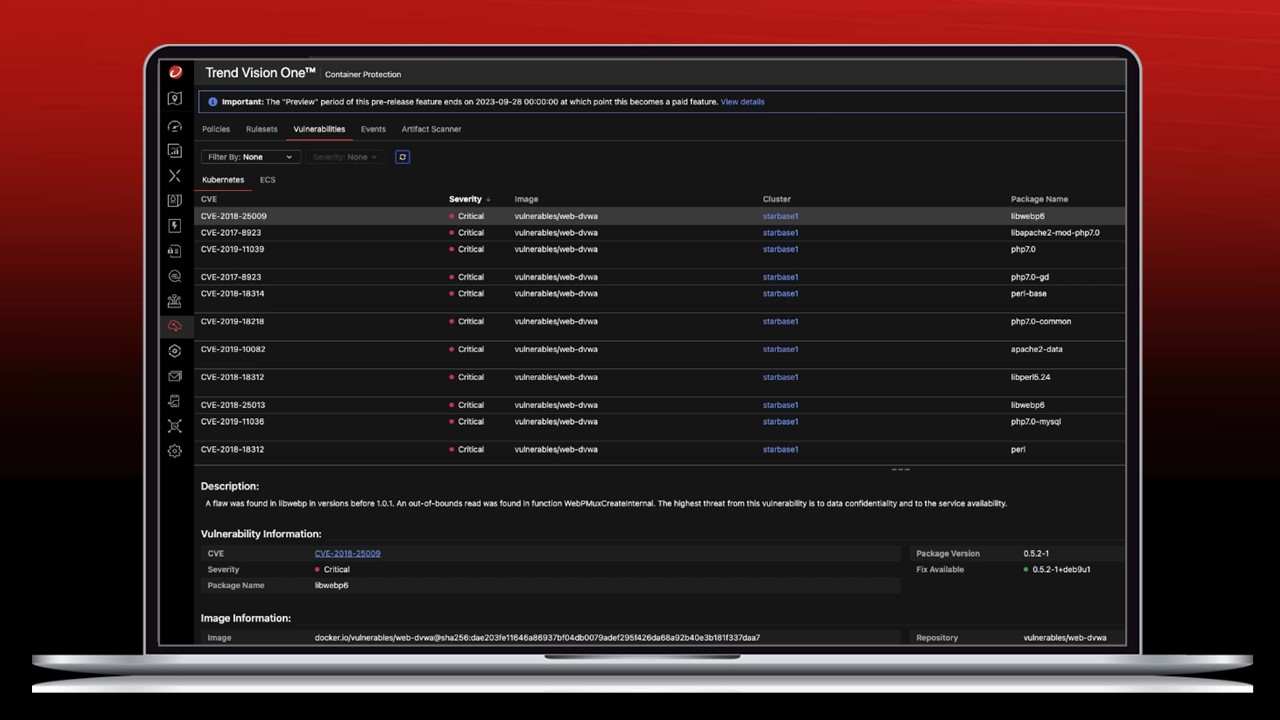
Task: Open the gauge dashboard sidebar icon
Action: [x=175, y=127]
